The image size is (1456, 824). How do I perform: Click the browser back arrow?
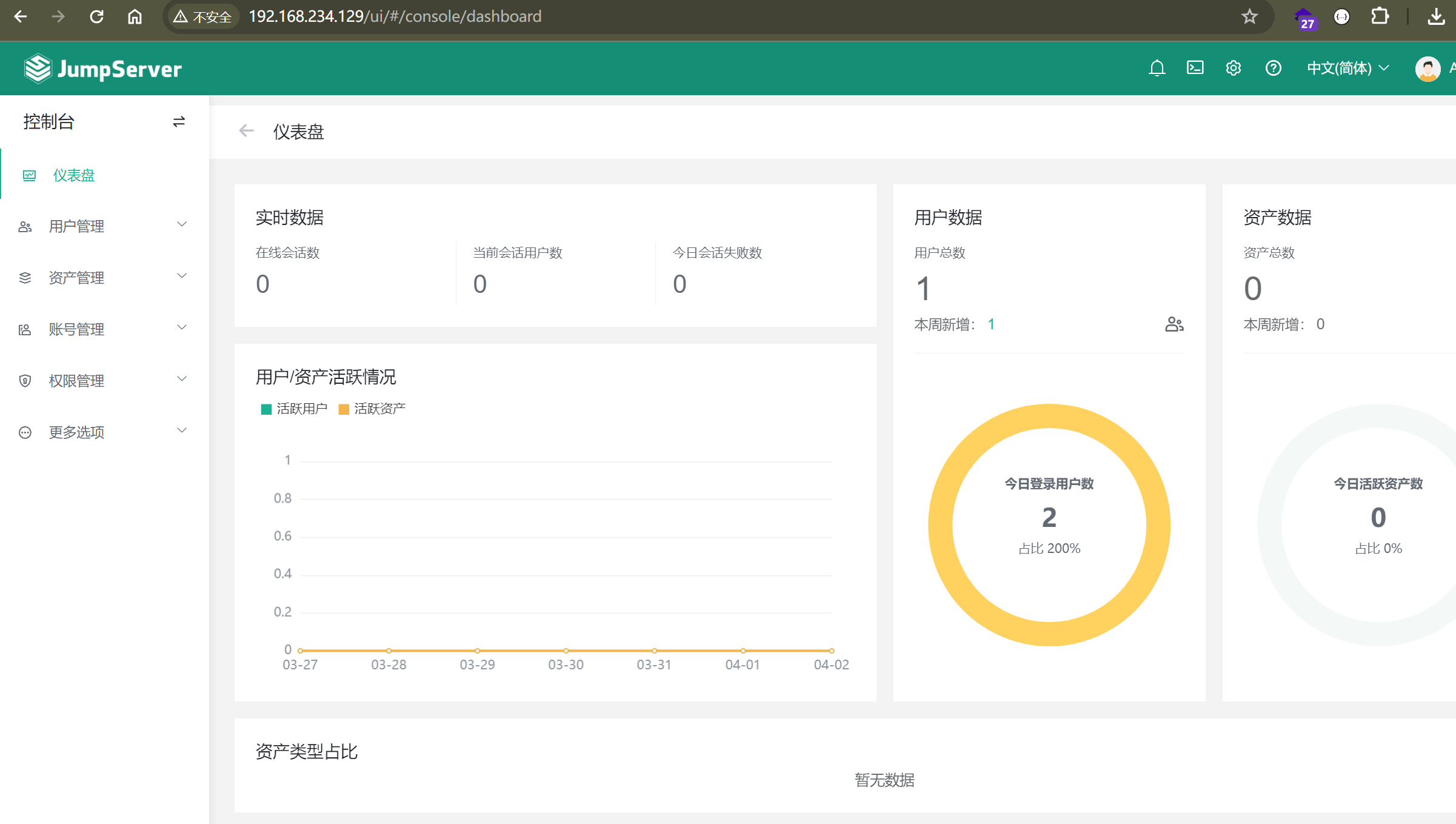click(x=20, y=16)
